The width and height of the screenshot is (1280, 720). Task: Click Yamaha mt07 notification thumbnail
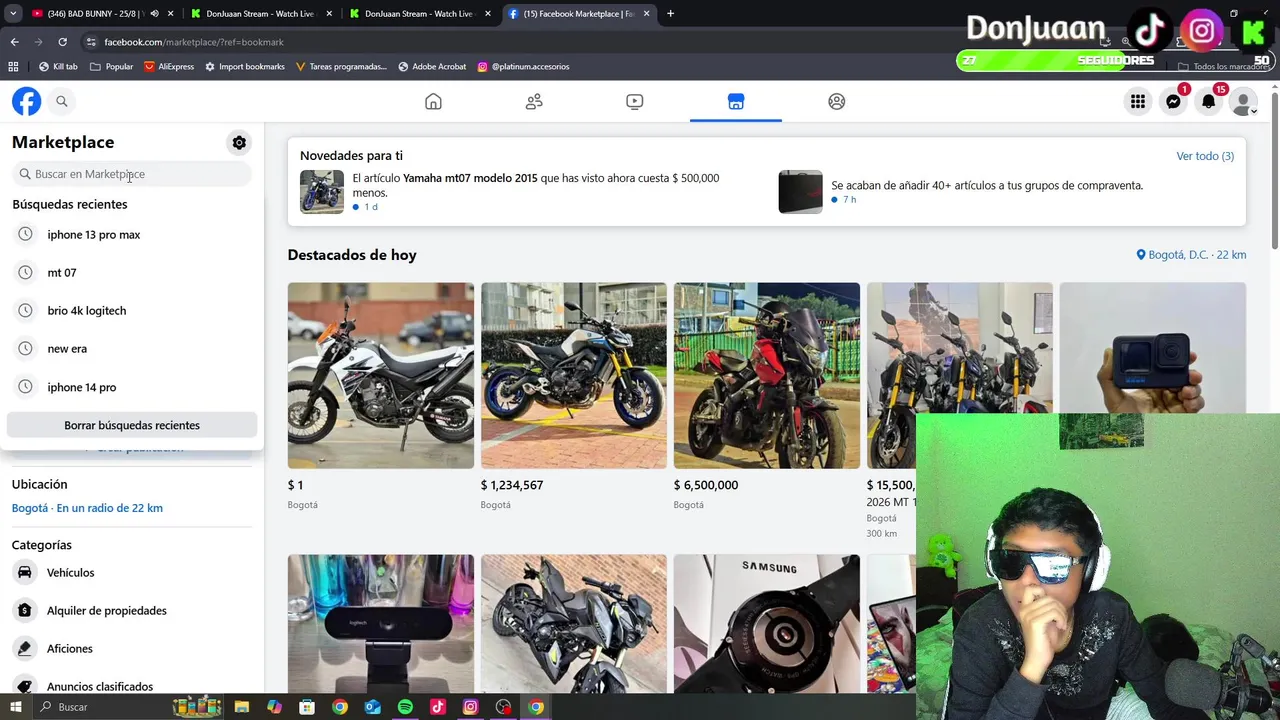(322, 192)
